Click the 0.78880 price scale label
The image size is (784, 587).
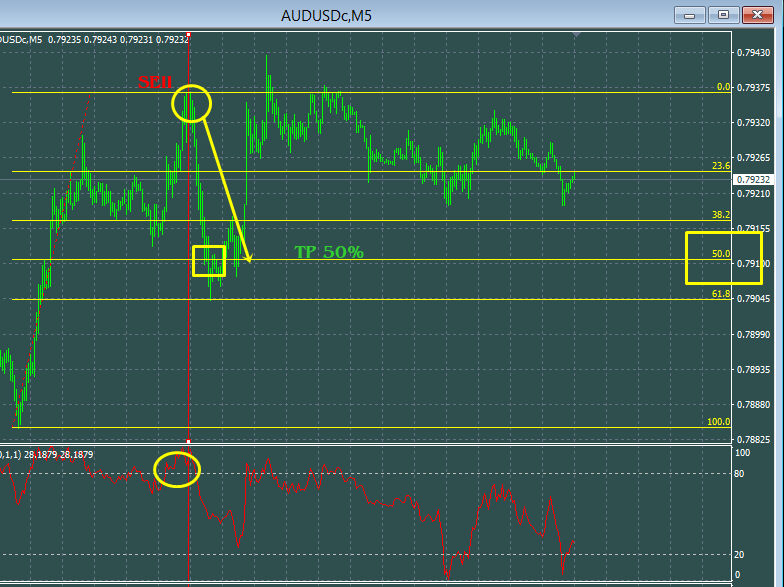(754, 404)
